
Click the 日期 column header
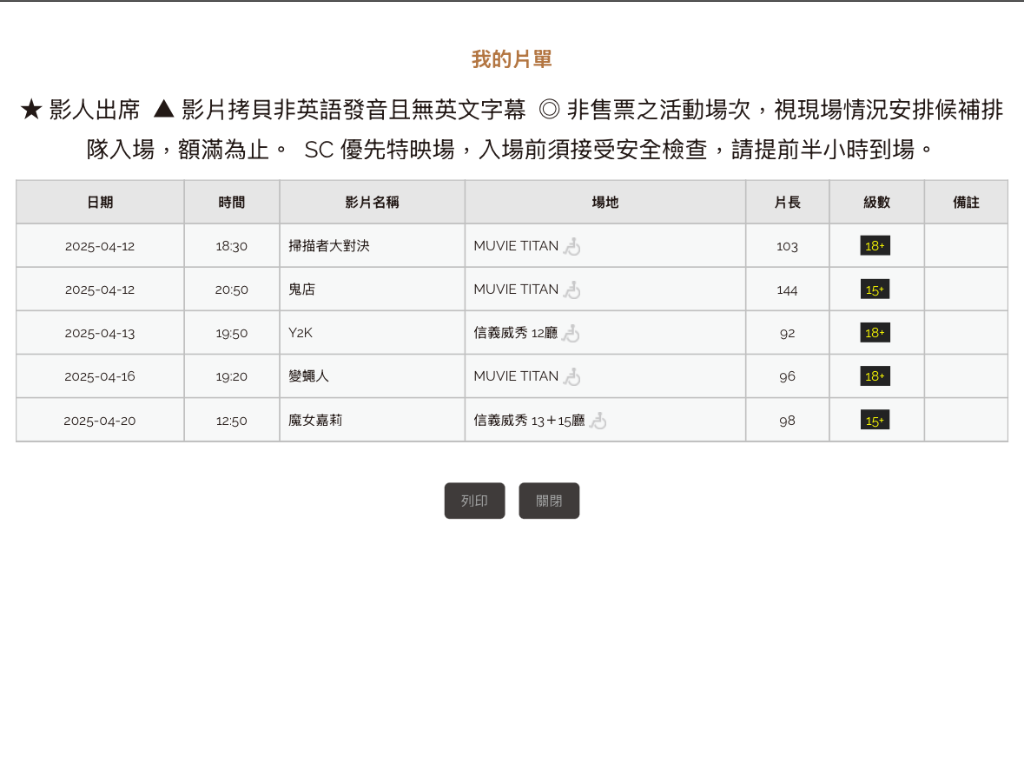tap(100, 202)
